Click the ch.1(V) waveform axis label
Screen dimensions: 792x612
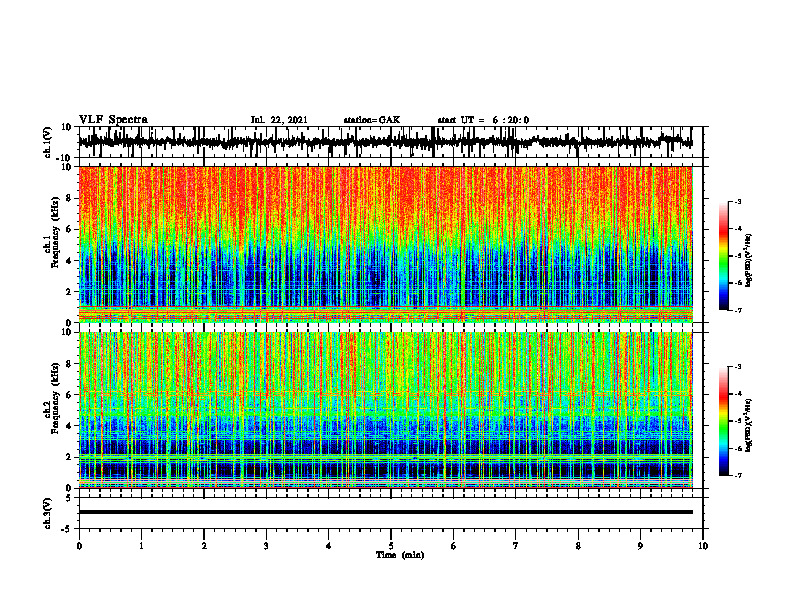click(x=48, y=142)
